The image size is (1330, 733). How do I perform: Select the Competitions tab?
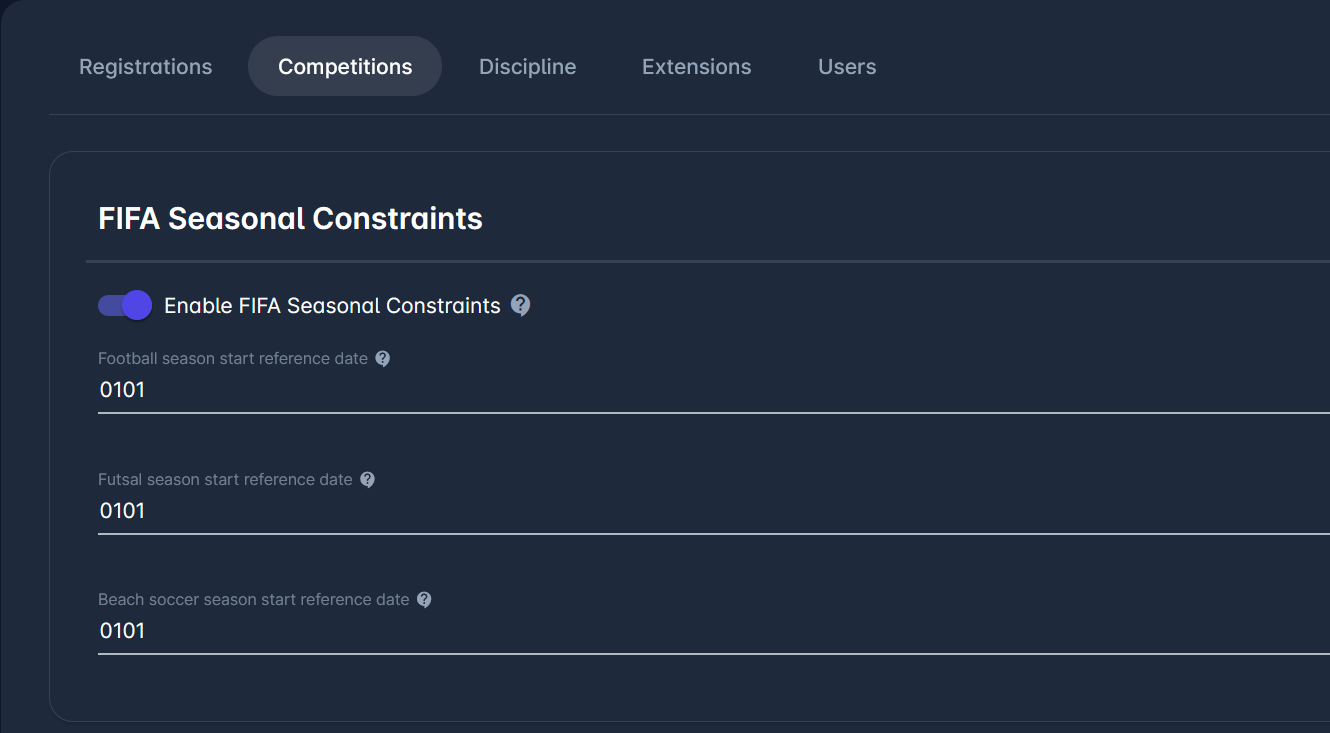coord(345,67)
